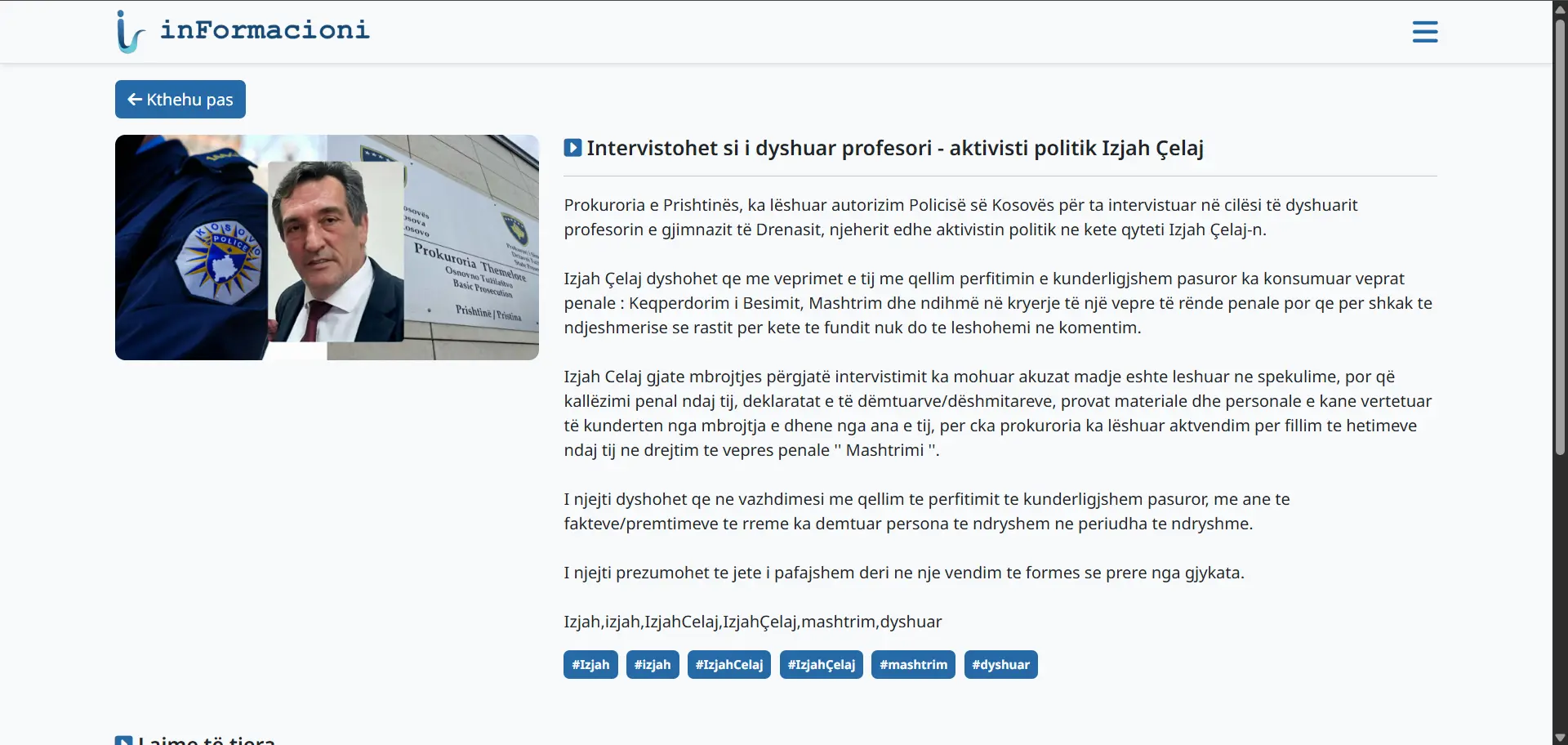Click the play icon beside the headline
Screen dimensions: 1568x745
coord(572,148)
